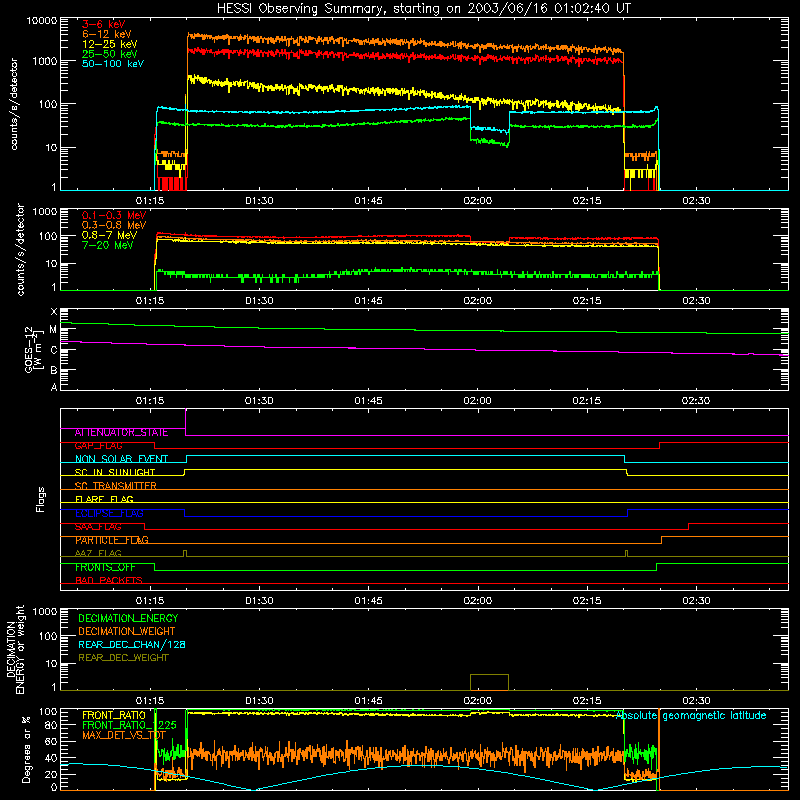This screenshot has width=800, height=800.
Task: Select the 6-12 keV legend label
Action: tap(107, 34)
